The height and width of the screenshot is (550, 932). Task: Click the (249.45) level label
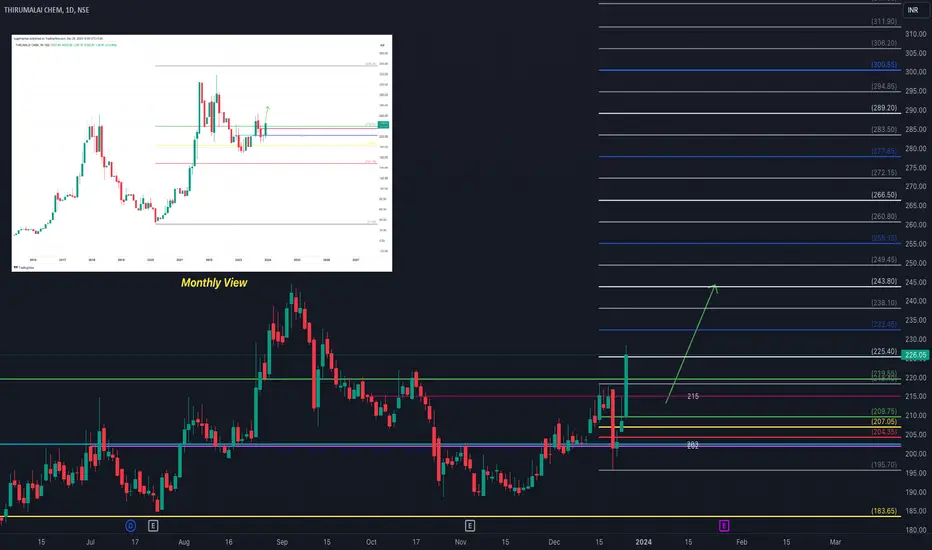884,259
